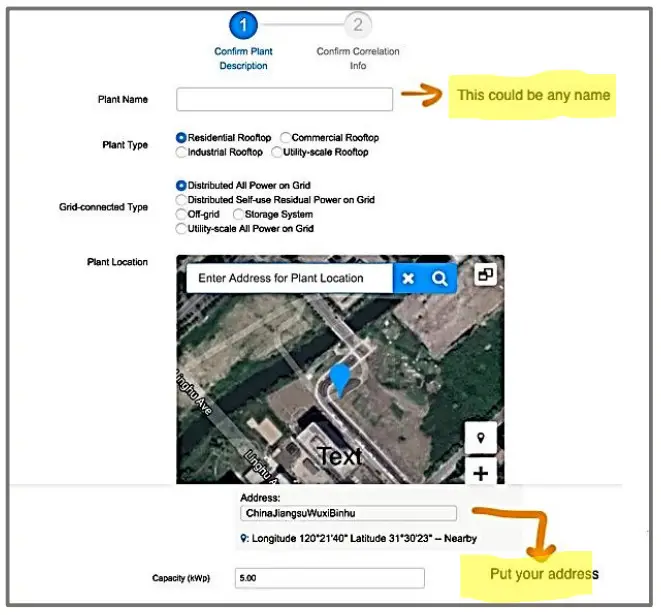Select Distributed Self-use Residual Power on Grid
The width and height of the screenshot is (661, 615).
pos(181,200)
